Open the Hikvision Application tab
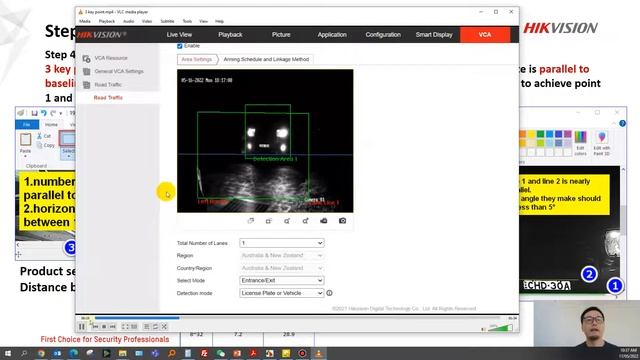 (x=332, y=35)
